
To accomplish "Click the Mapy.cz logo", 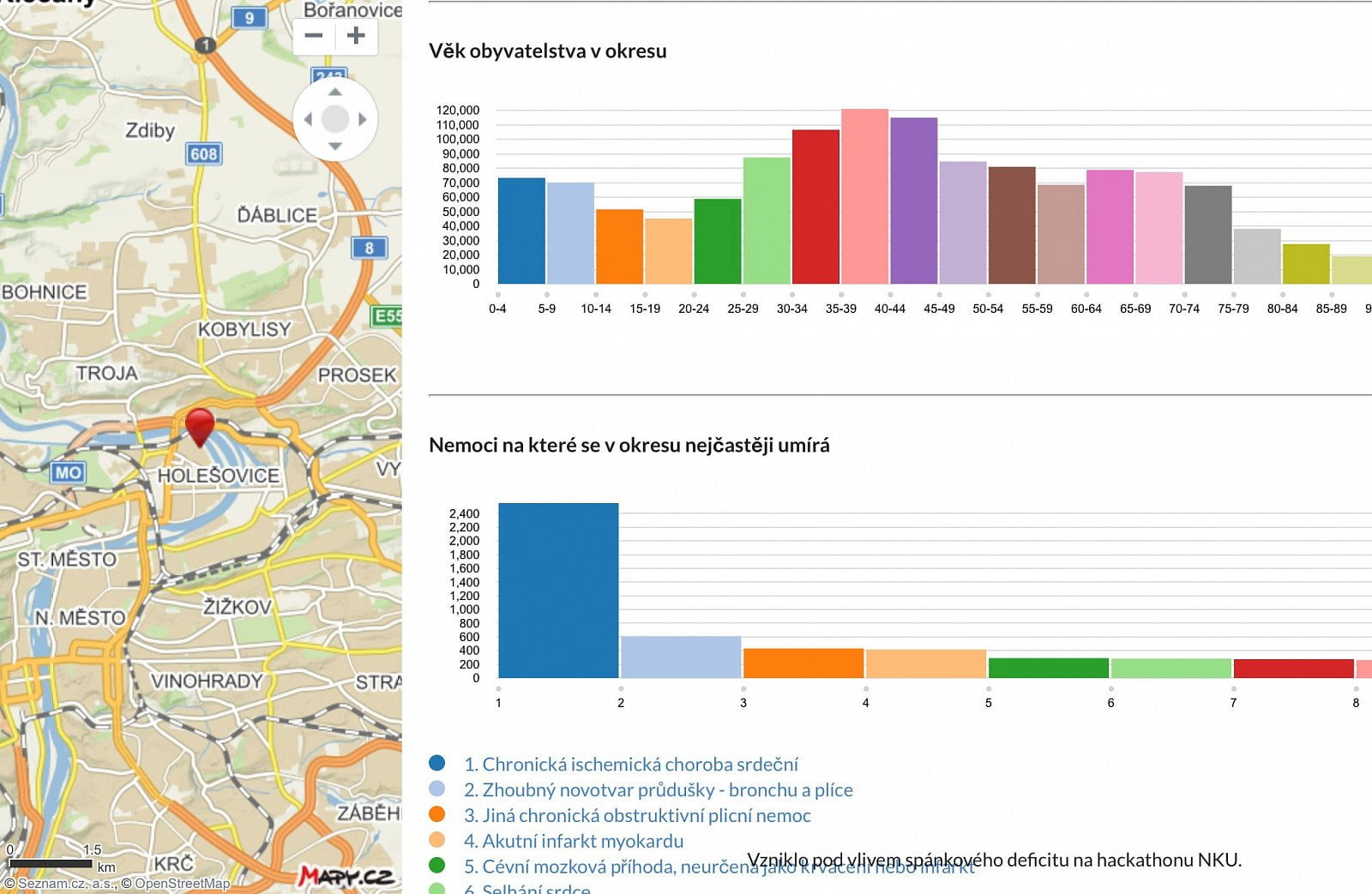I will (347, 876).
